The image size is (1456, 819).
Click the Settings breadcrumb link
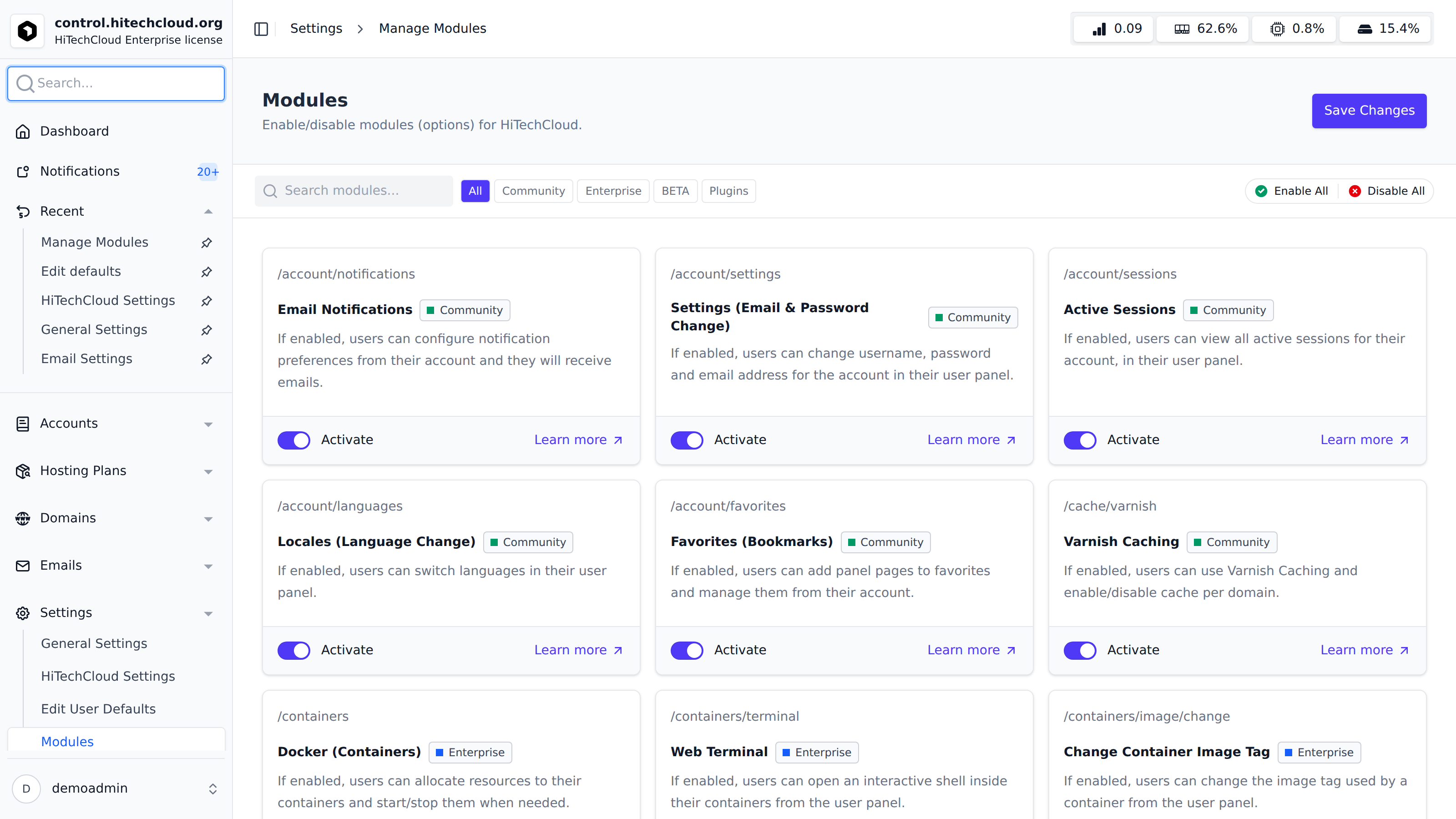click(316, 29)
